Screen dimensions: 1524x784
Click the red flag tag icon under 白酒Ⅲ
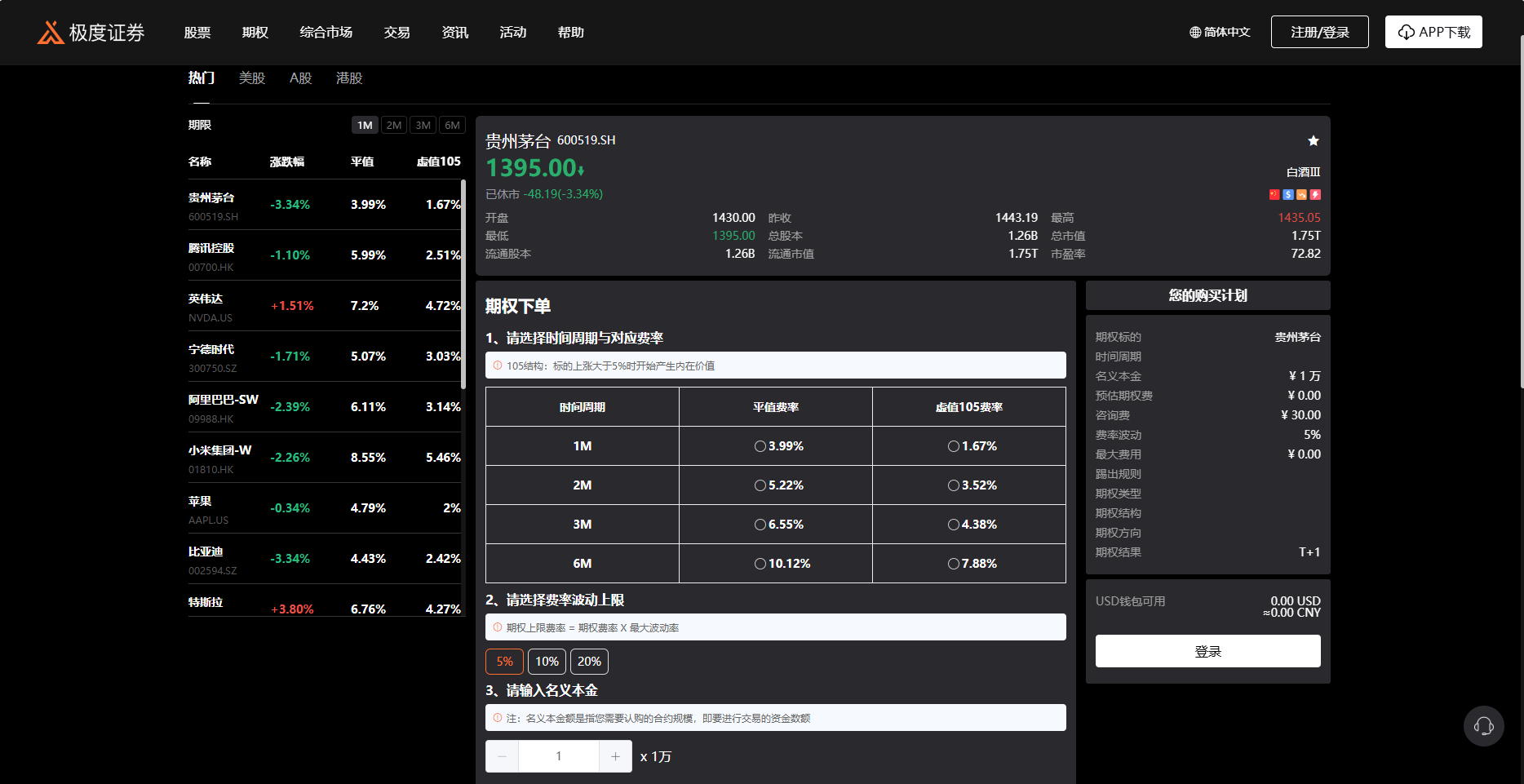[x=1274, y=195]
